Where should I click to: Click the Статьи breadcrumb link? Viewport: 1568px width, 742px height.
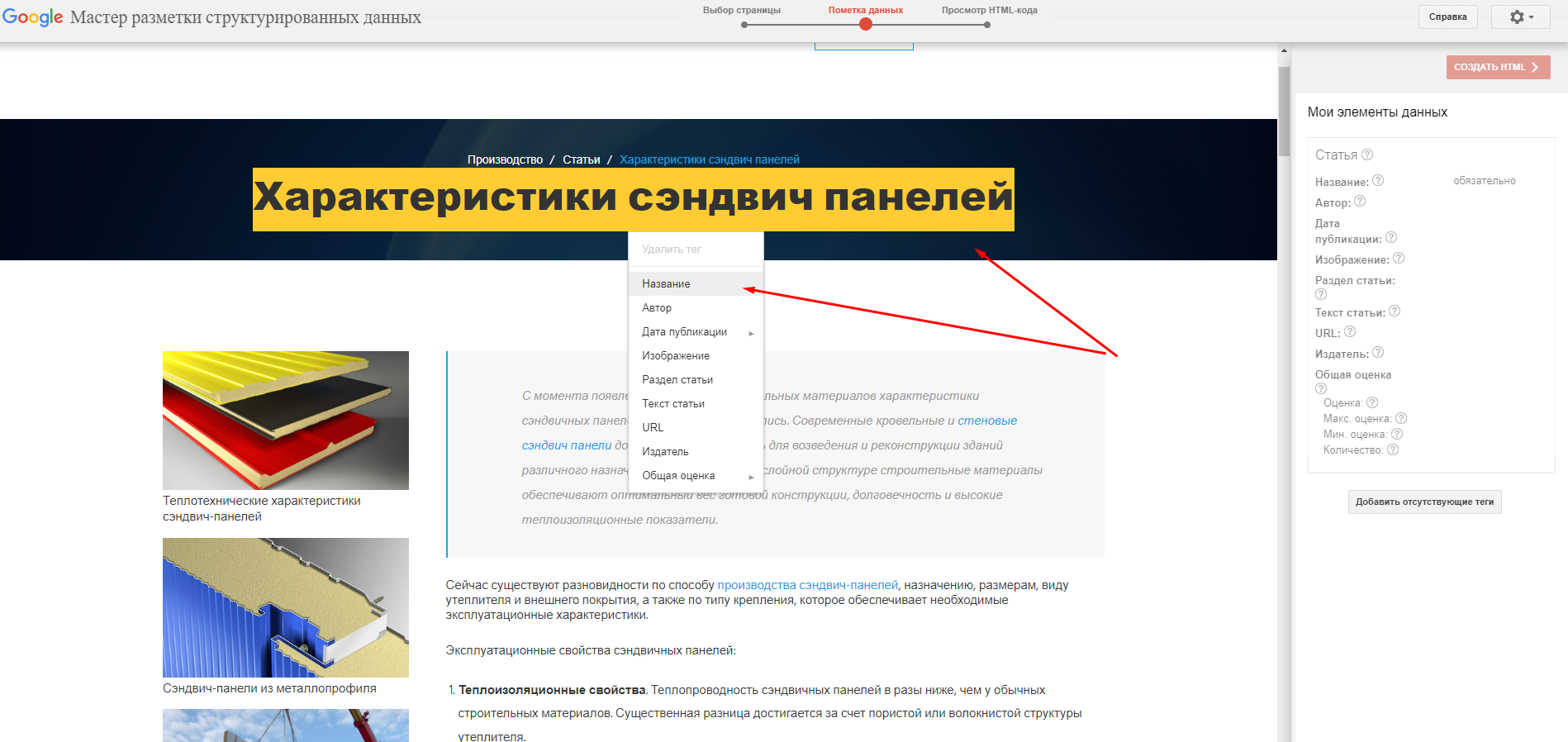582,159
